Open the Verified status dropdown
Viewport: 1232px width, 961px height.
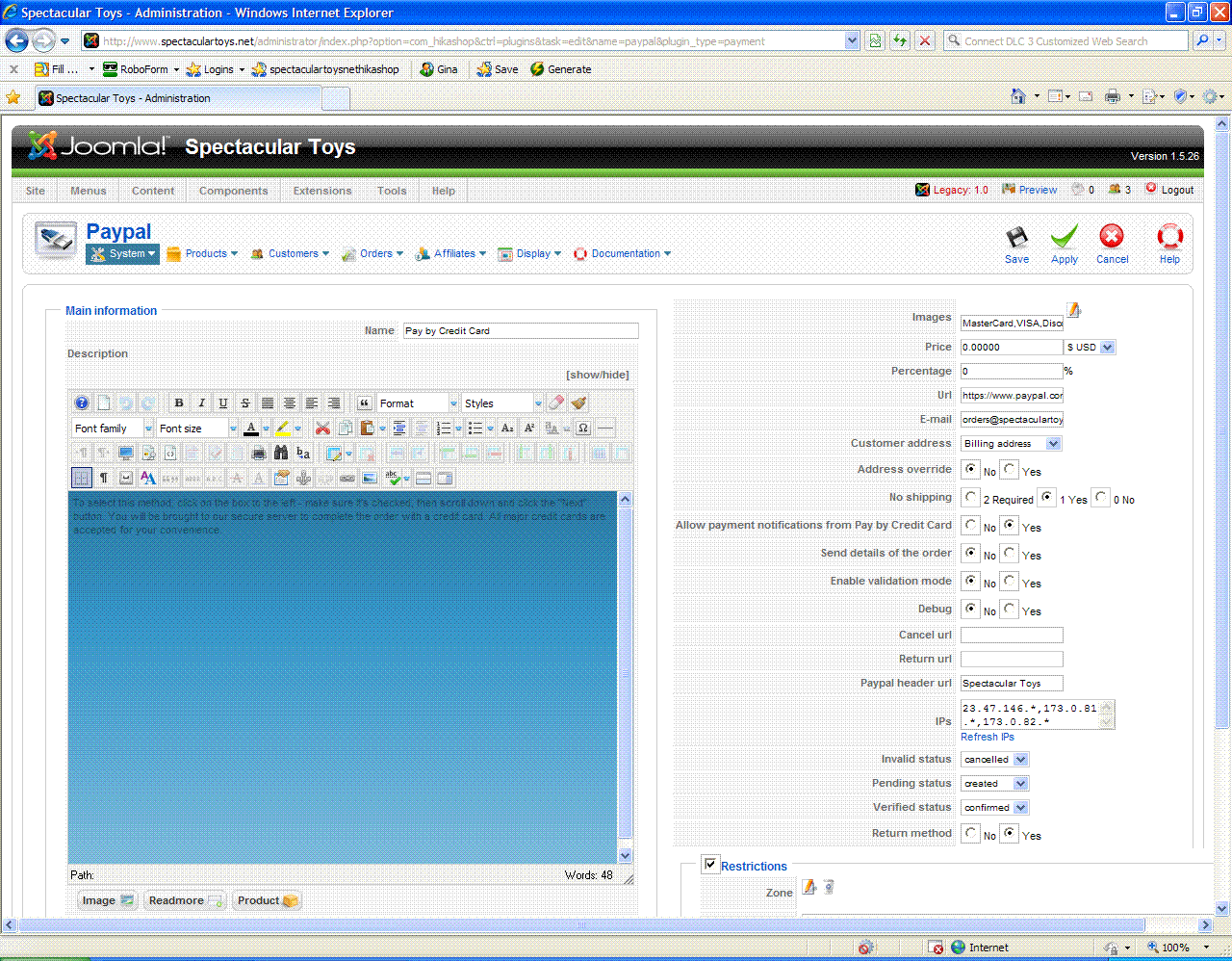pos(994,808)
